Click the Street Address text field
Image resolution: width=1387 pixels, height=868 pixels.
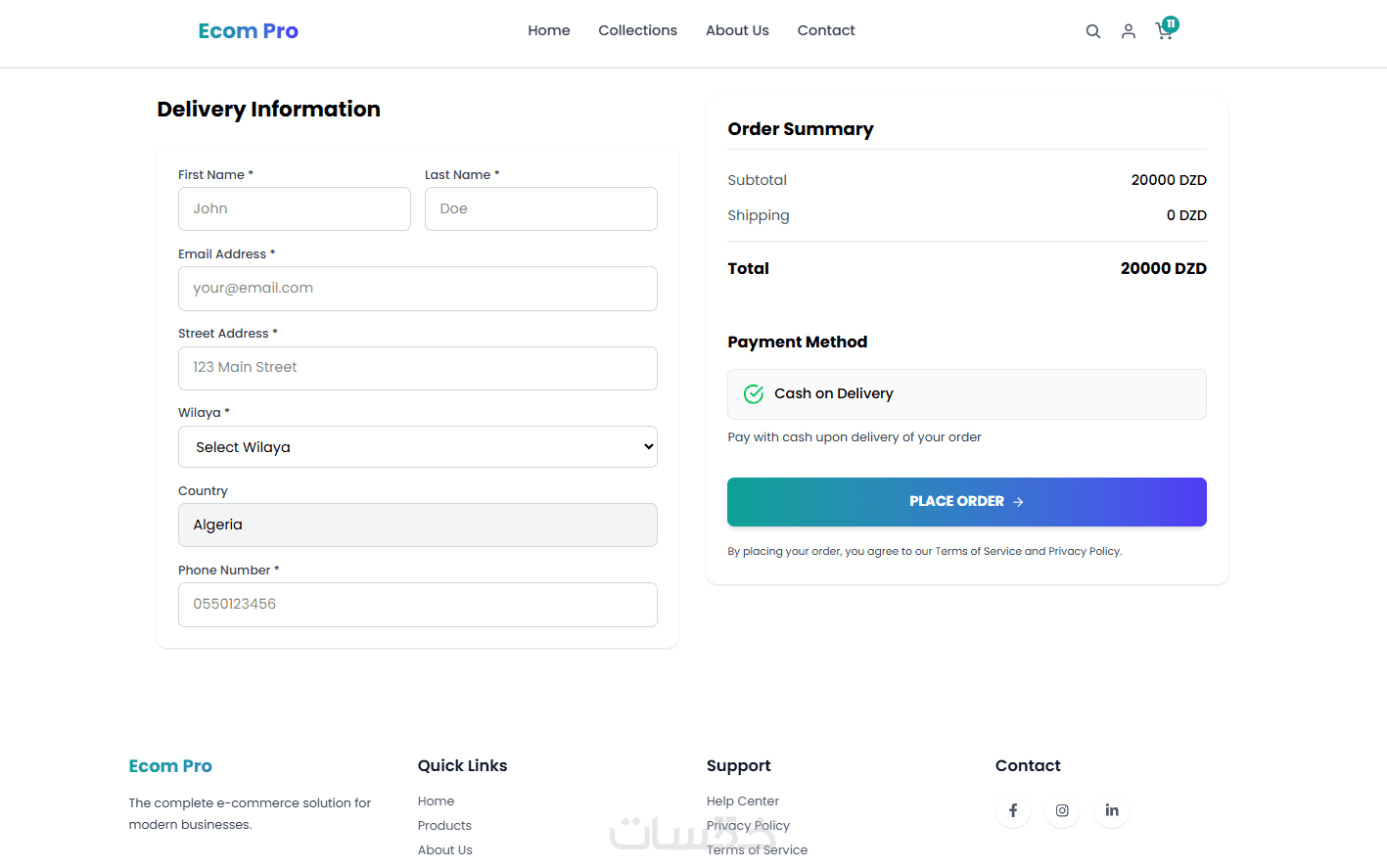[417, 368]
